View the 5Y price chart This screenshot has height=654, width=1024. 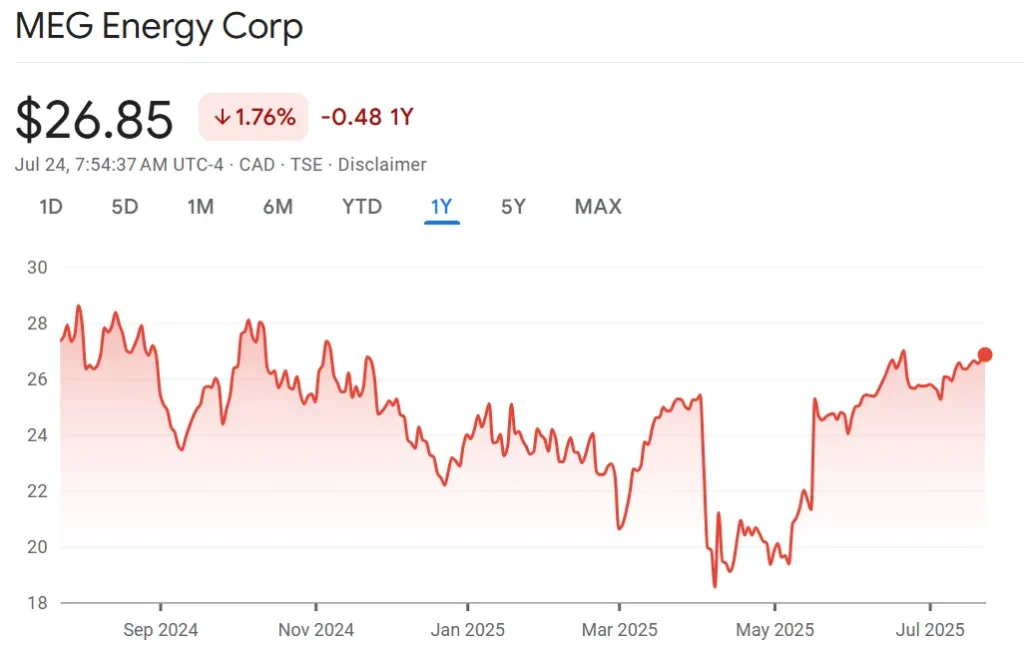513,207
